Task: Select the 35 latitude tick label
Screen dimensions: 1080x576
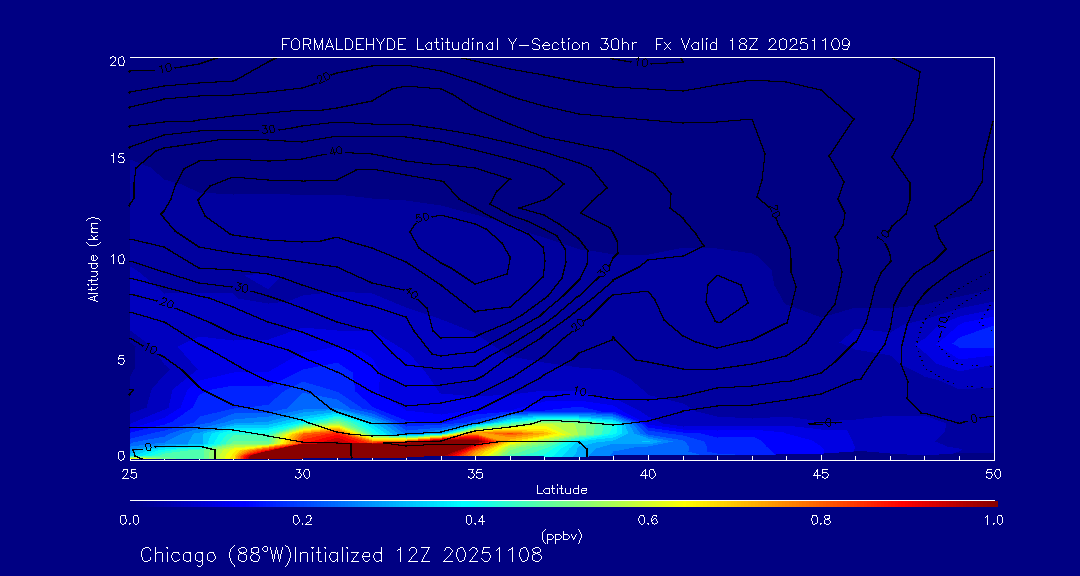Action: (475, 473)
